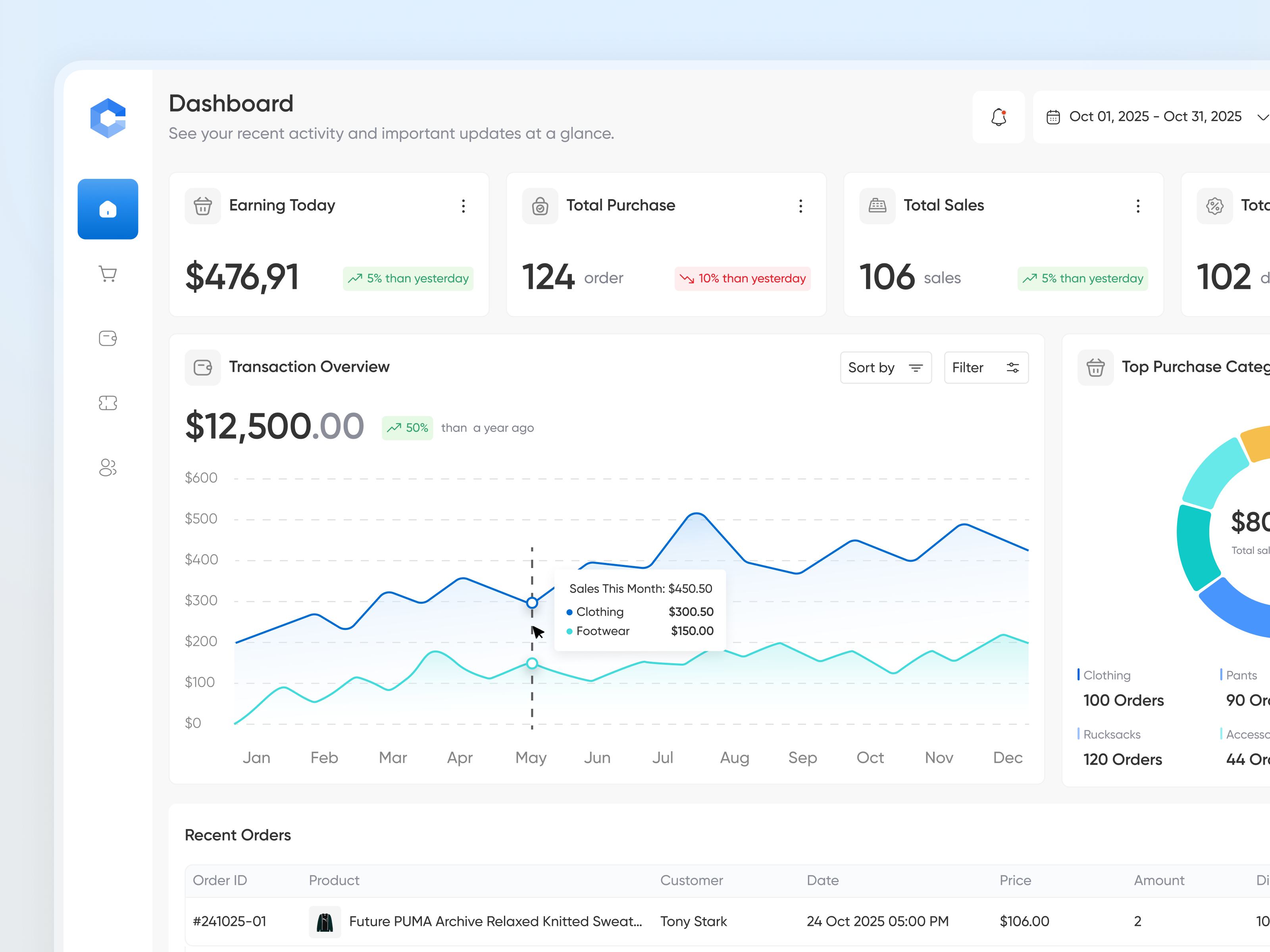The width and height of the screenshot is (1270, 952).
Task: Select the Home icon in the sidebar
Action: point(108,209)
